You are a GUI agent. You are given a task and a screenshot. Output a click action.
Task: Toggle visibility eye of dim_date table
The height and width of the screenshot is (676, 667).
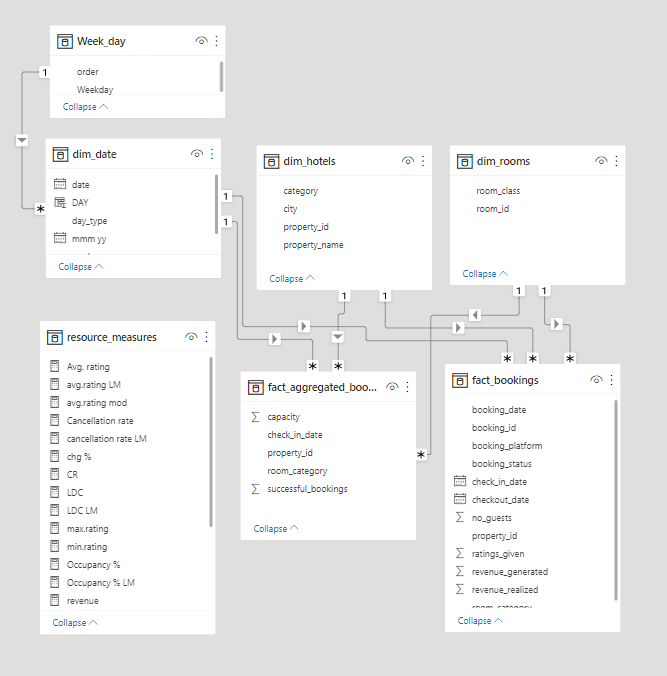coord(197,154)
